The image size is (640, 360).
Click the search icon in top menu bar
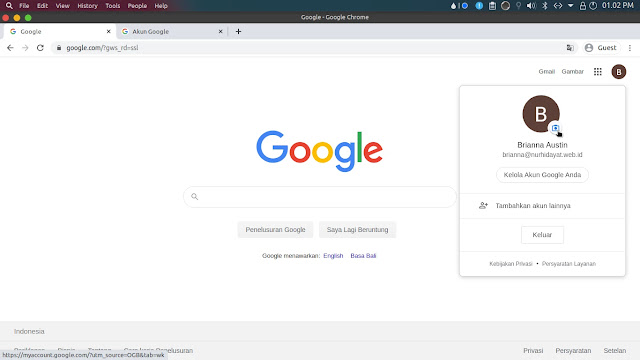coord(9,6)
